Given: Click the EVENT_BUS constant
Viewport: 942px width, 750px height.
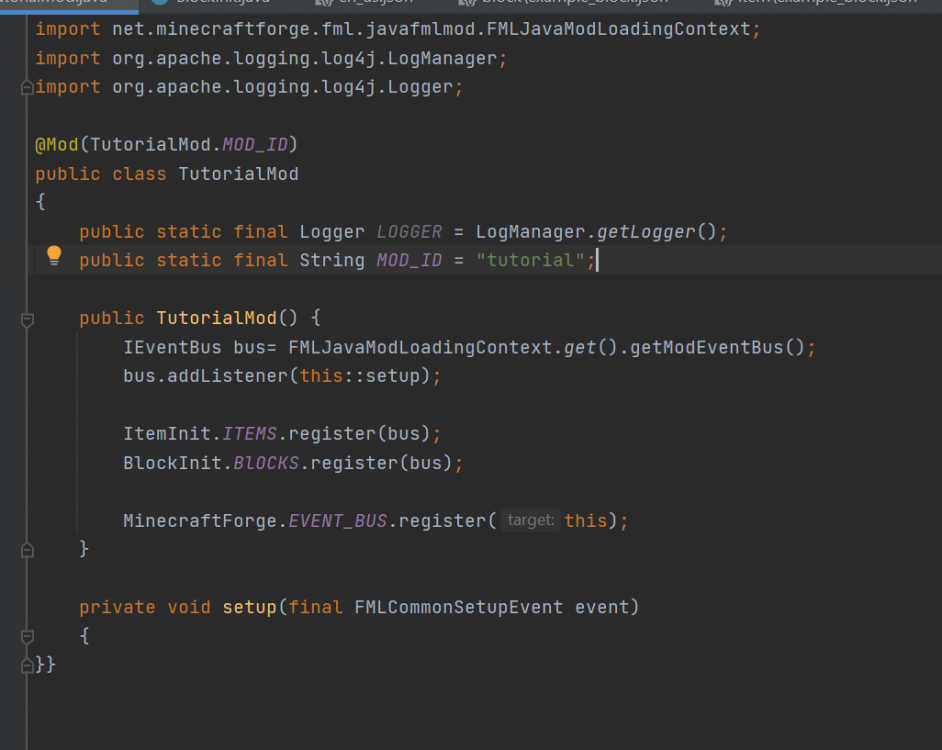Looking at the screenshot, I should (337, 520).
